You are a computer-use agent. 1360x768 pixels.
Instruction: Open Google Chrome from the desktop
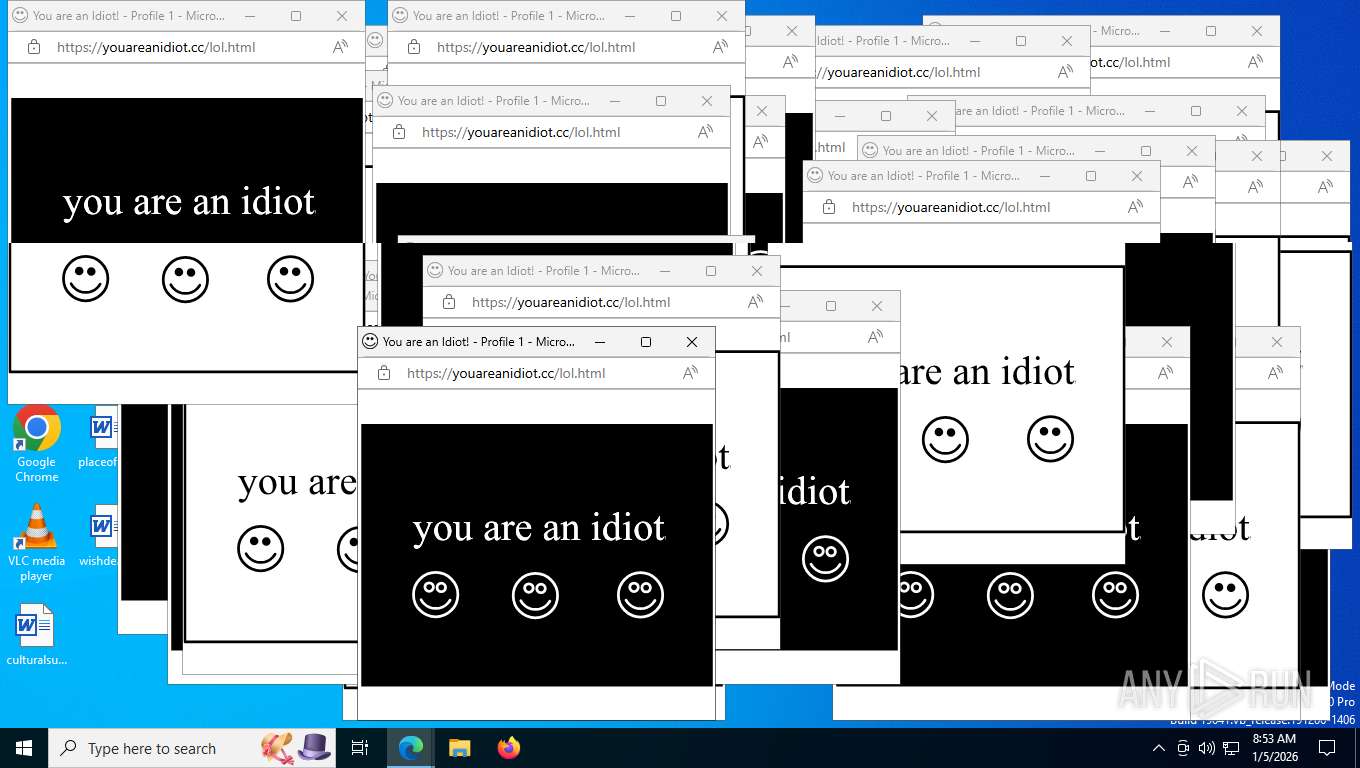[36, 444]
